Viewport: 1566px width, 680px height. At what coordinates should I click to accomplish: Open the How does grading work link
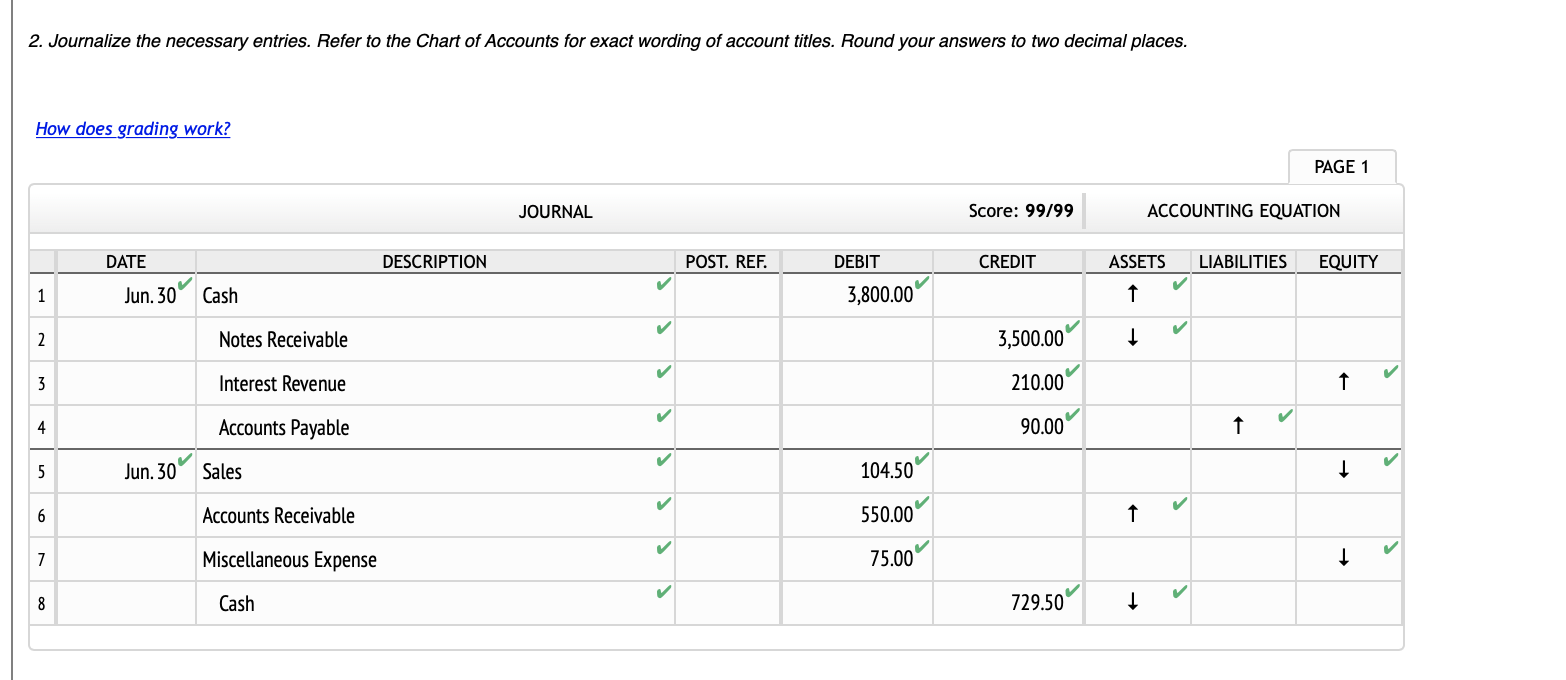coord(132,128)
